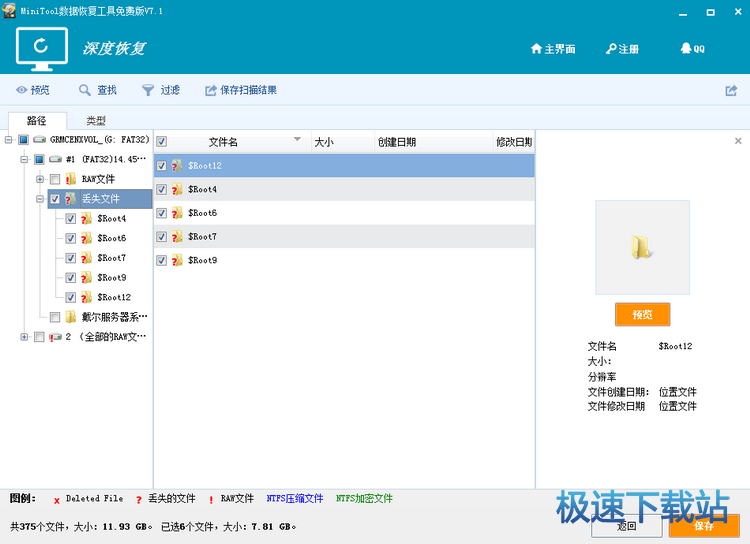Collapse the 丢失文件 tree node
The height and width of the screenshot is (544, 750).
point(40,199)
